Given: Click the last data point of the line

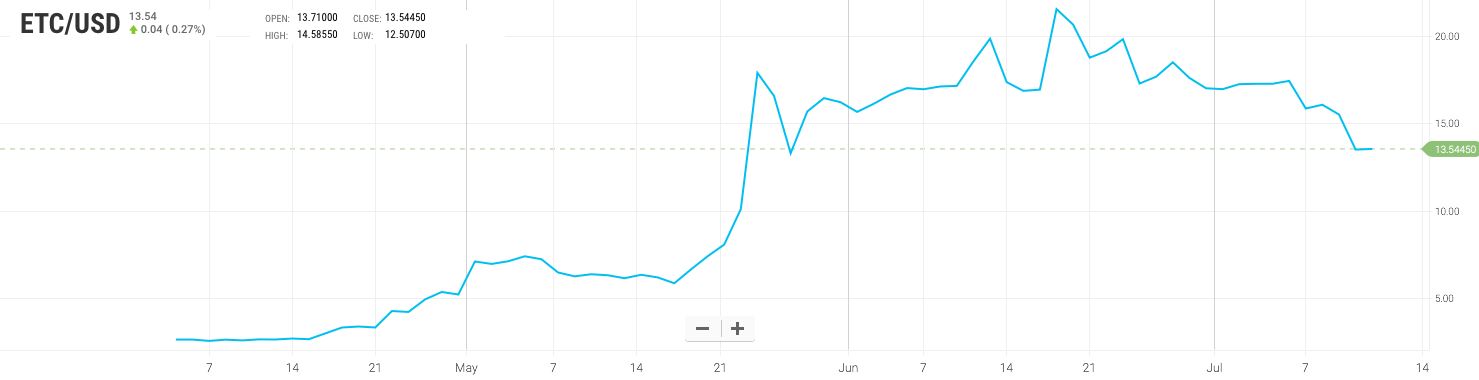Looking at the screenshot, I should click(1372, 149).
